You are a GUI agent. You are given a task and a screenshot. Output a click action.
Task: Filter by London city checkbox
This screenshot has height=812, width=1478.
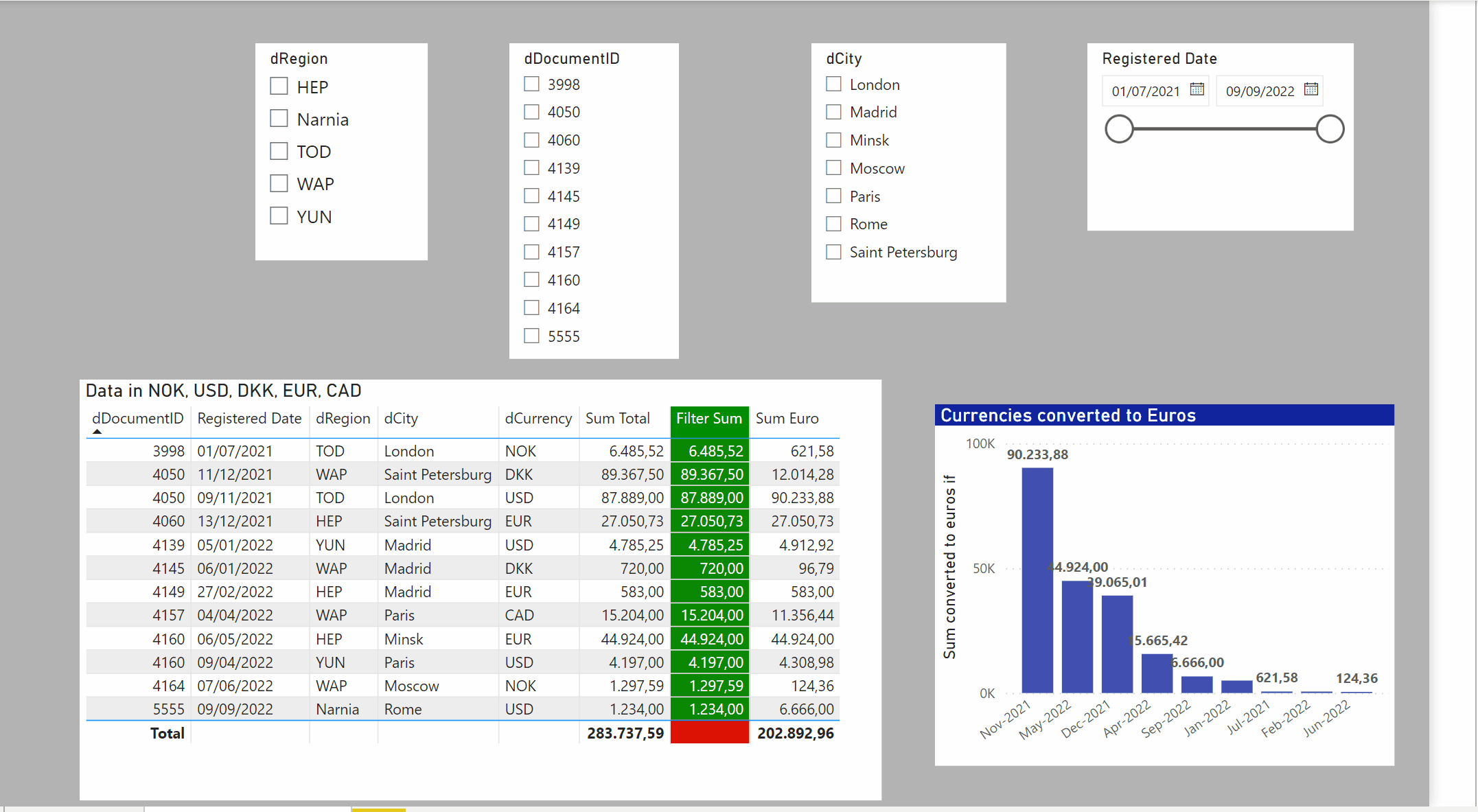tap(833, 84)
